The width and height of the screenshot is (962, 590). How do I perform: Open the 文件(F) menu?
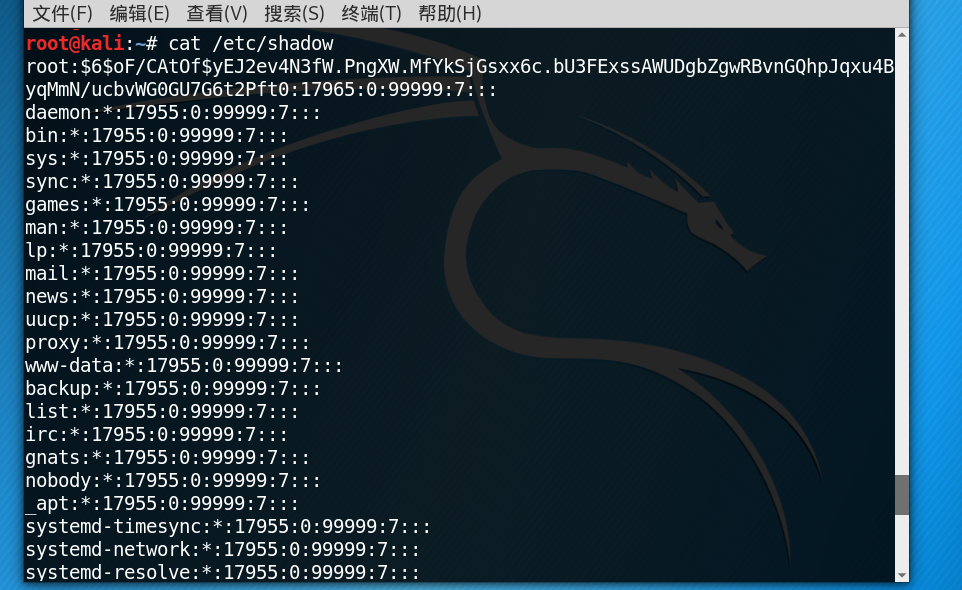coord(62,13)
